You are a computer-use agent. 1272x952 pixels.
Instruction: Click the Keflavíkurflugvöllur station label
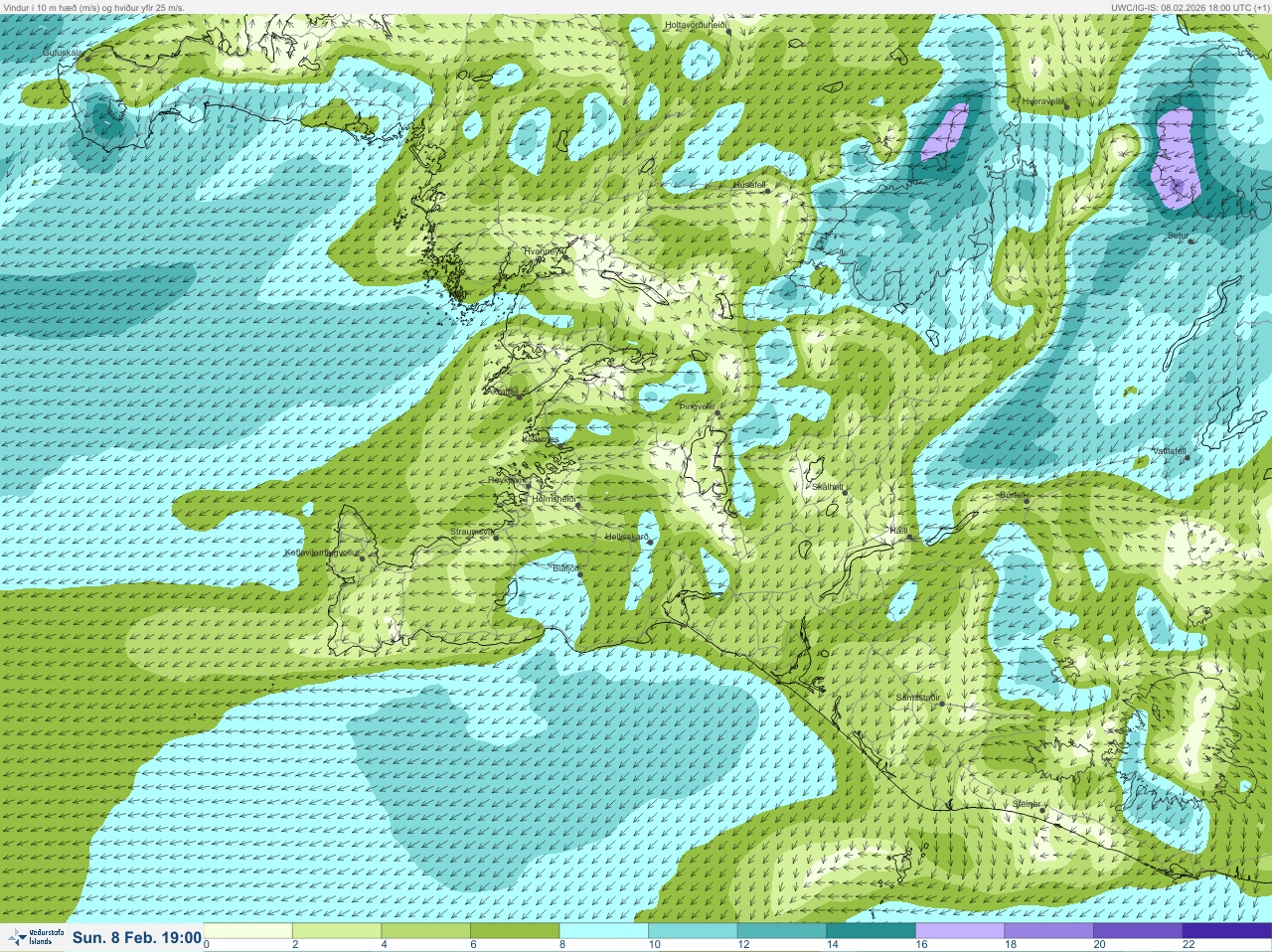(x=321, y=553)
